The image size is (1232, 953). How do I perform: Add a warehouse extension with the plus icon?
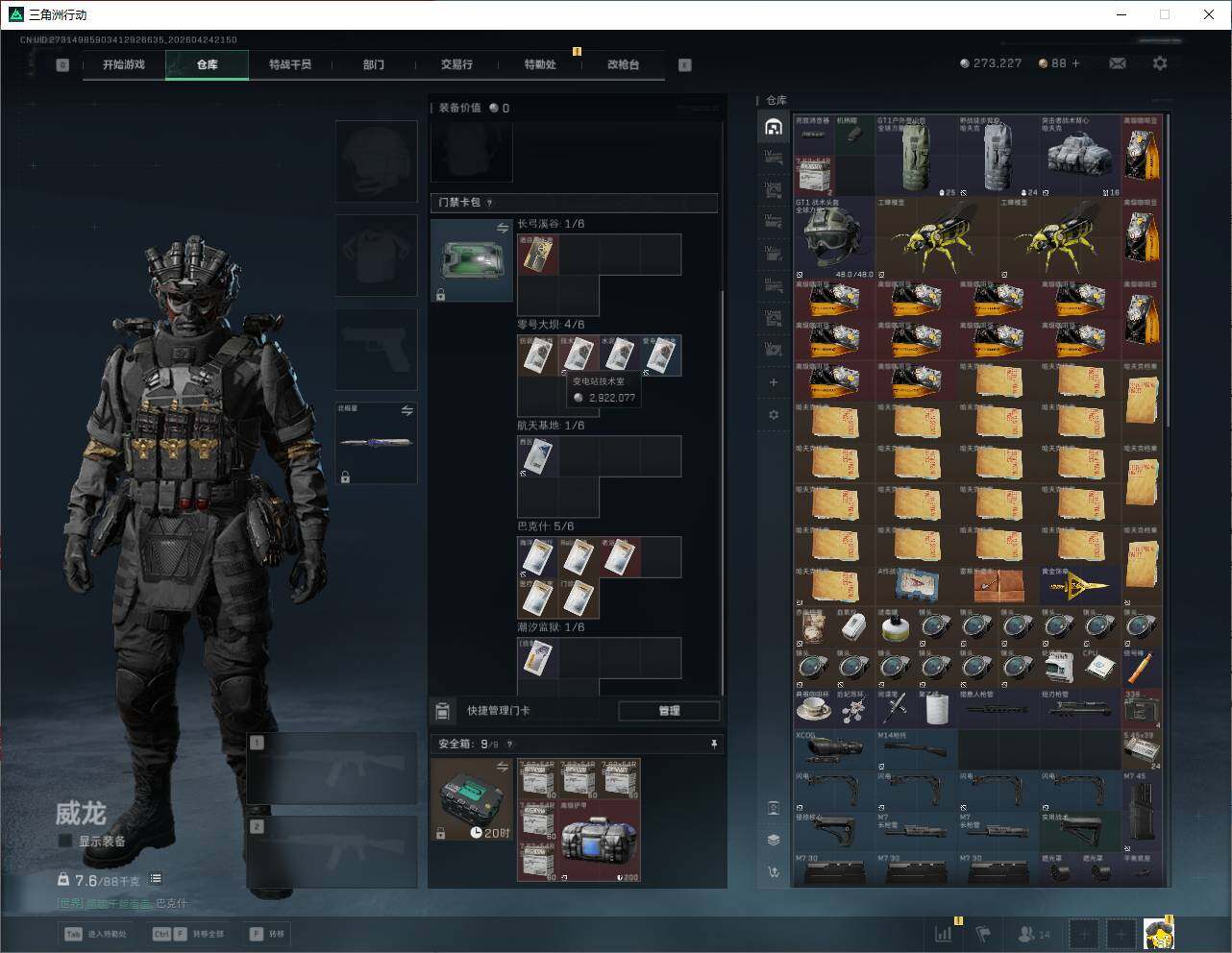click(x=774, y=382)
